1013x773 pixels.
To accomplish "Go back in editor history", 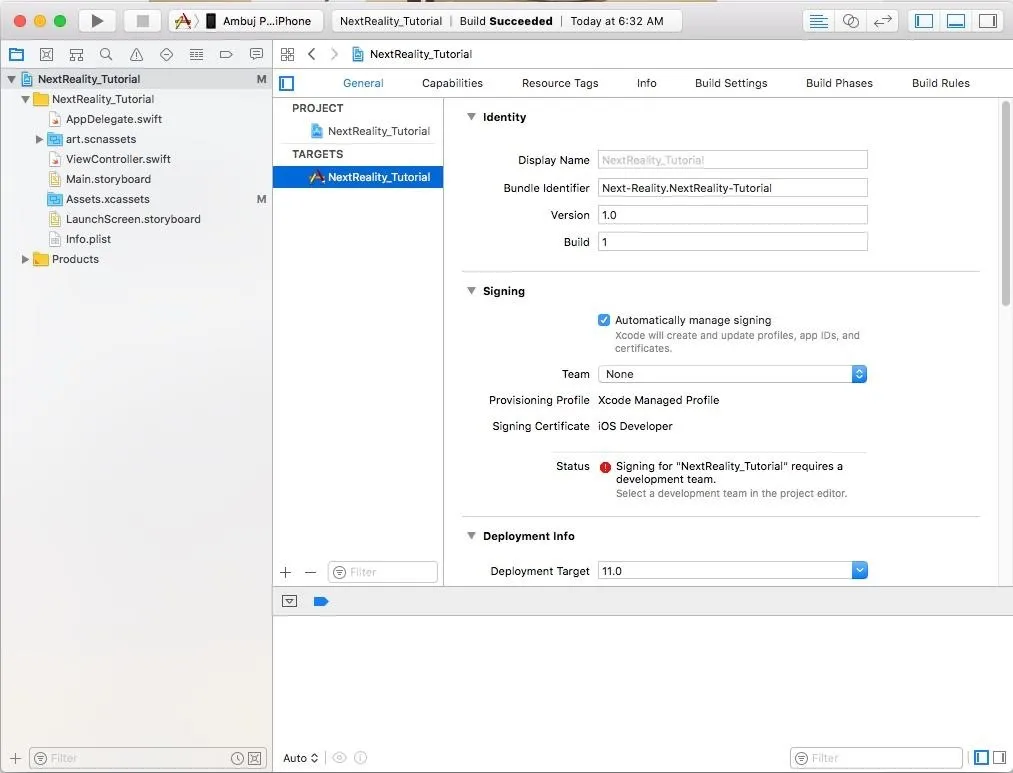I will [312, 54].
